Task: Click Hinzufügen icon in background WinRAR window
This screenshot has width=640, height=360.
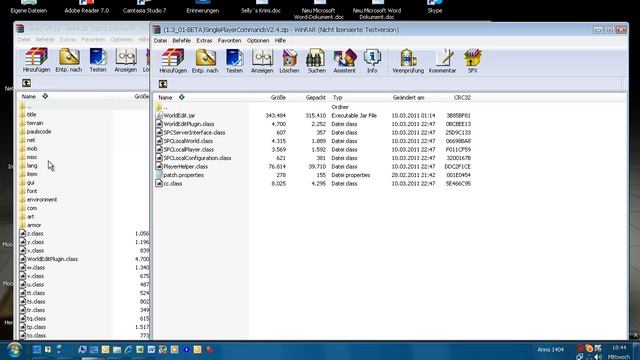Action: [x=36, y=60]
